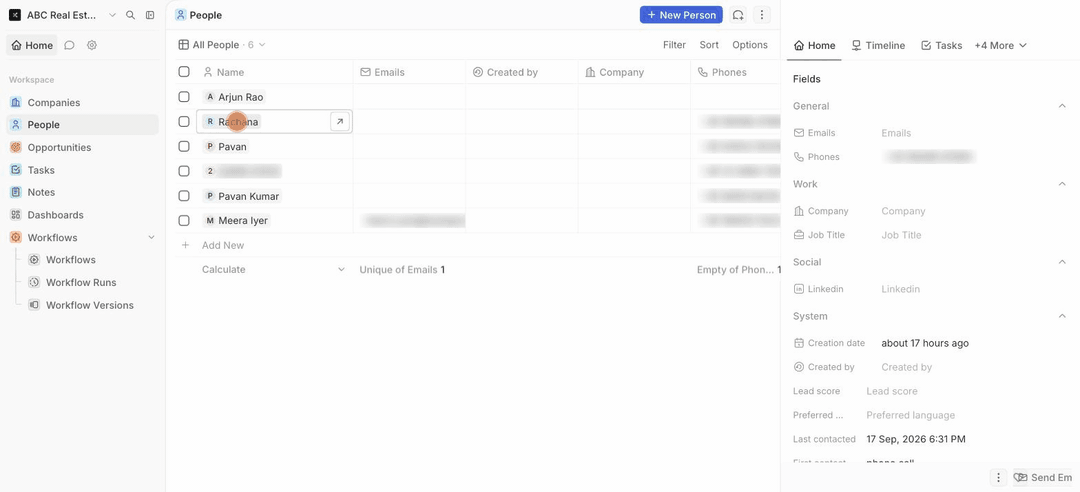The width and height of the screenshot is (1080, 492).
Task: Check the Arjun Rao row checkbox
Action: pyautogui.click(x=184, y=96)
